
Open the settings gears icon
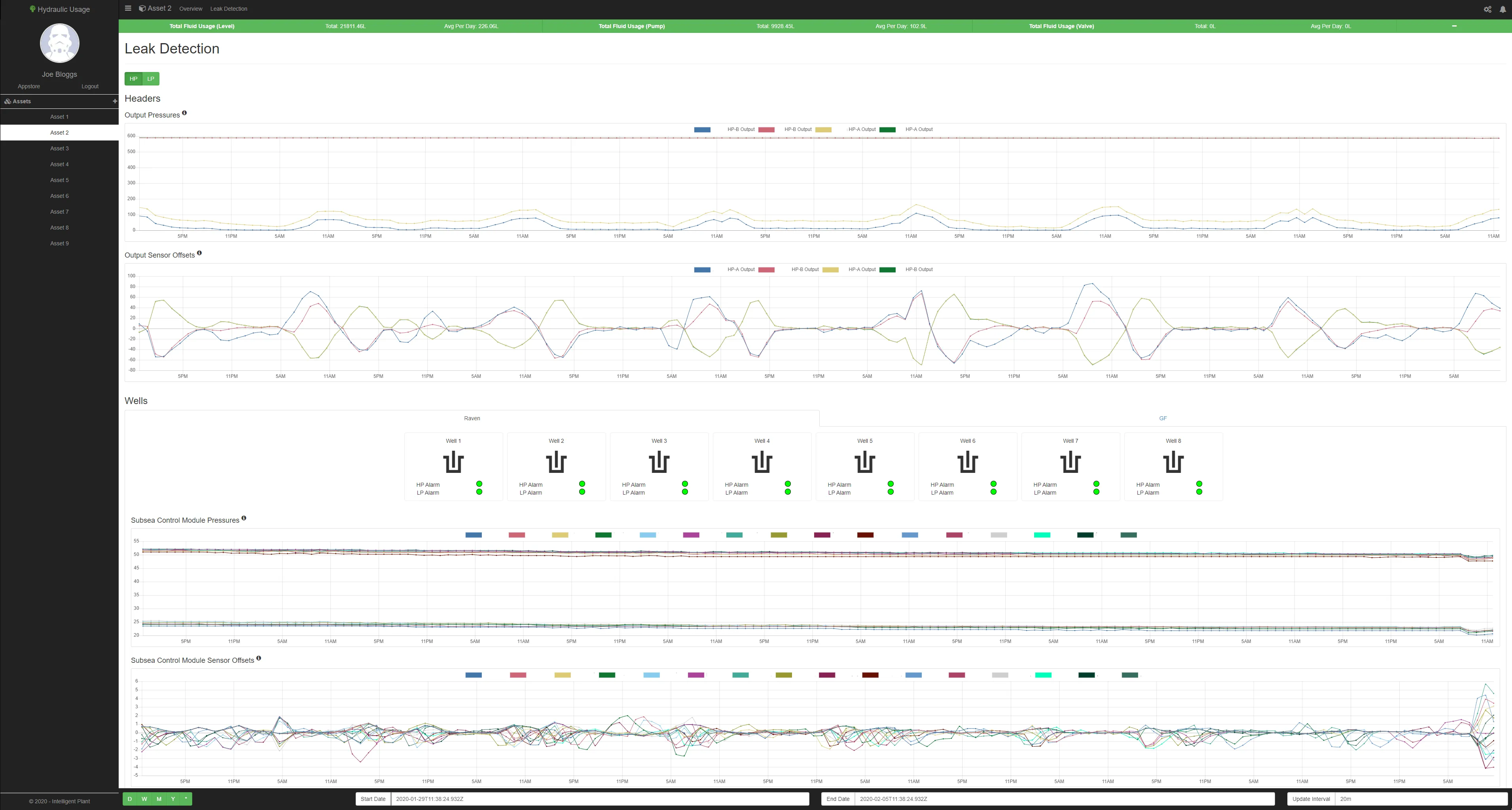1487,9
